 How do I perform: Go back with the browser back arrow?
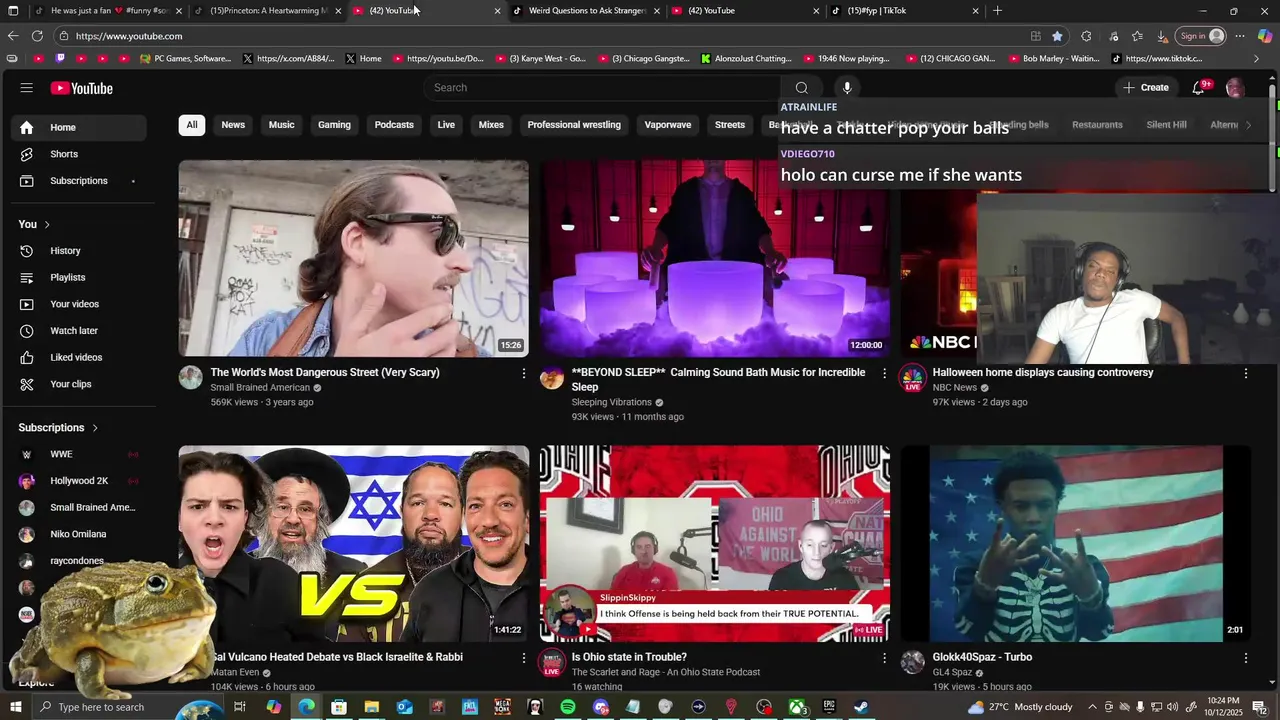[x=12, y=36]
